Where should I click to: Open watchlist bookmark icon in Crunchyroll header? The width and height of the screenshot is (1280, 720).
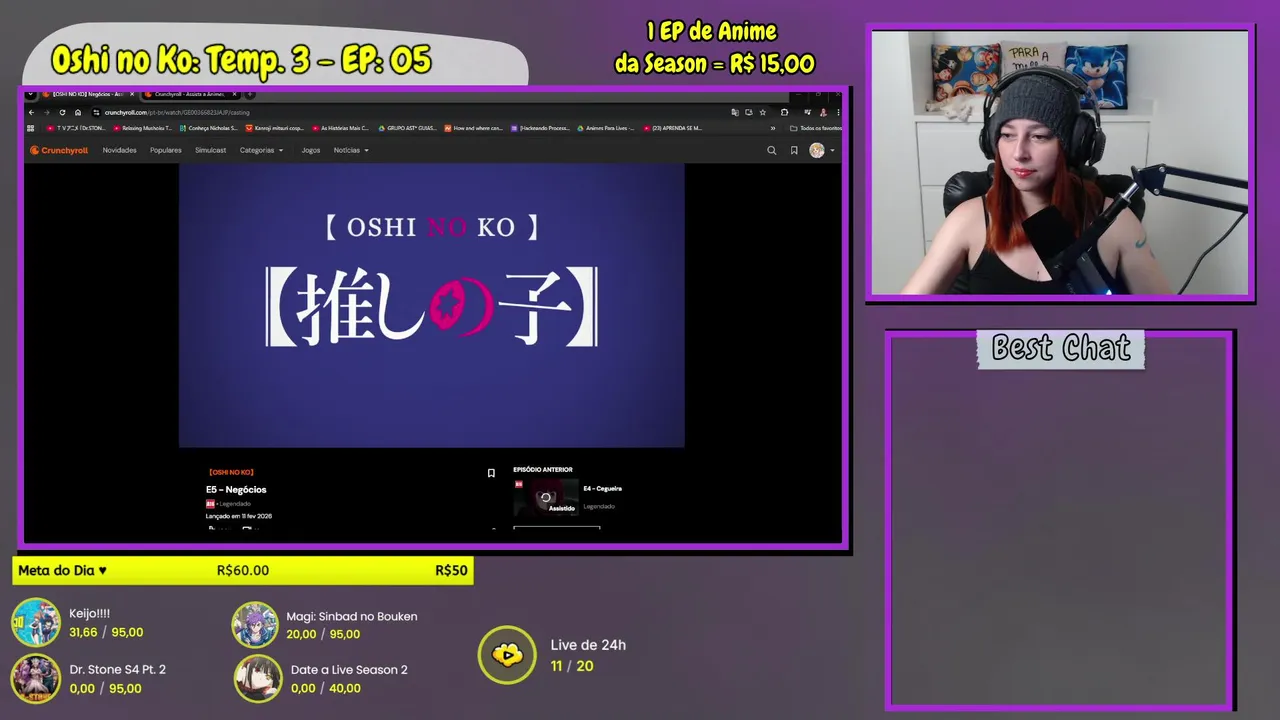tap(794, 150)
